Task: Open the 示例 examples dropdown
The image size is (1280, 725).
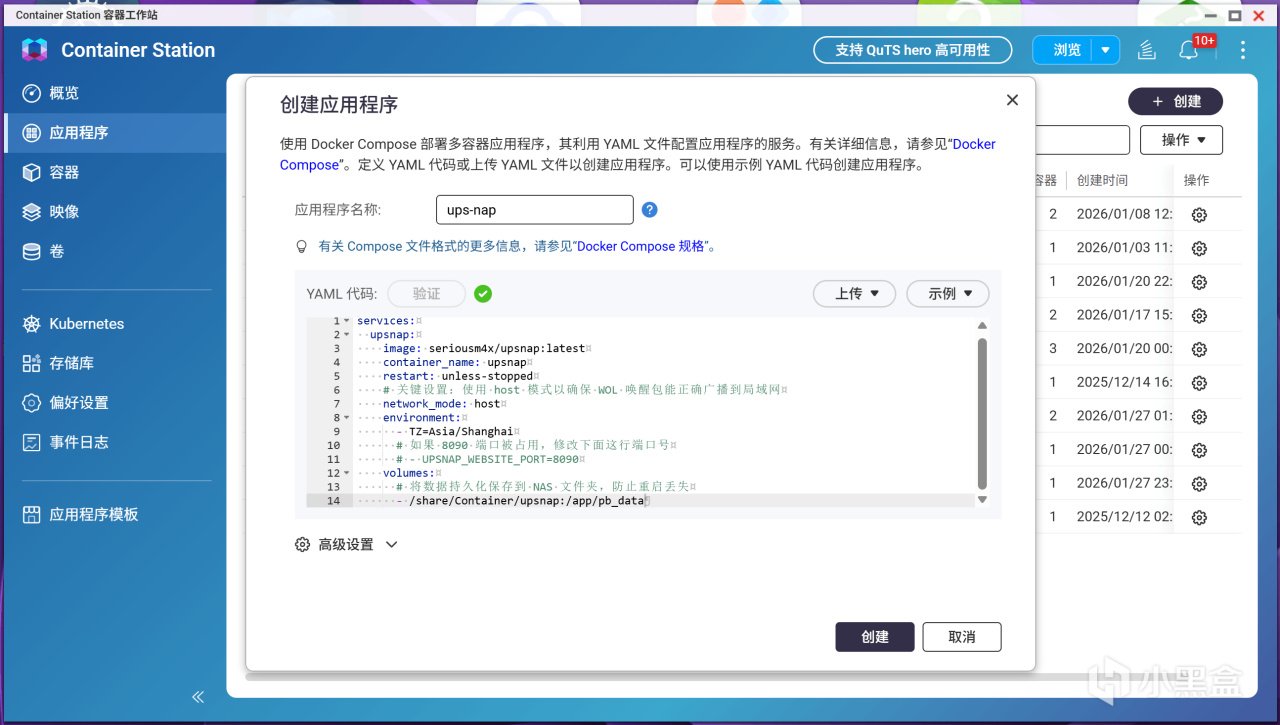Action: (947, 294)
